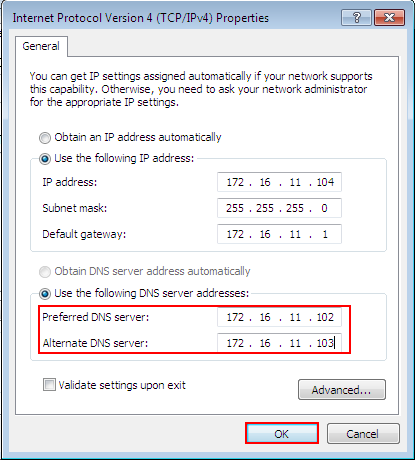Click the Default gateway input field

tap(279, 234)
